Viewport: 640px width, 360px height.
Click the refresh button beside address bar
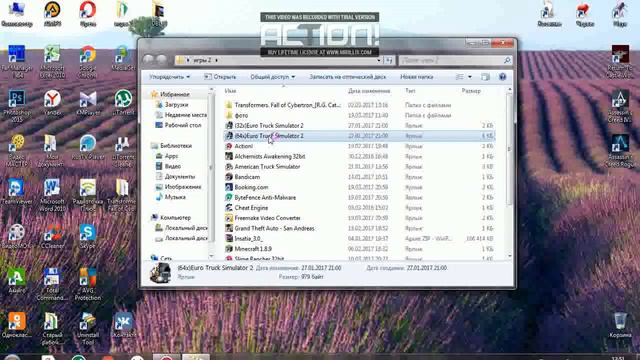click(x=389, y=60)
